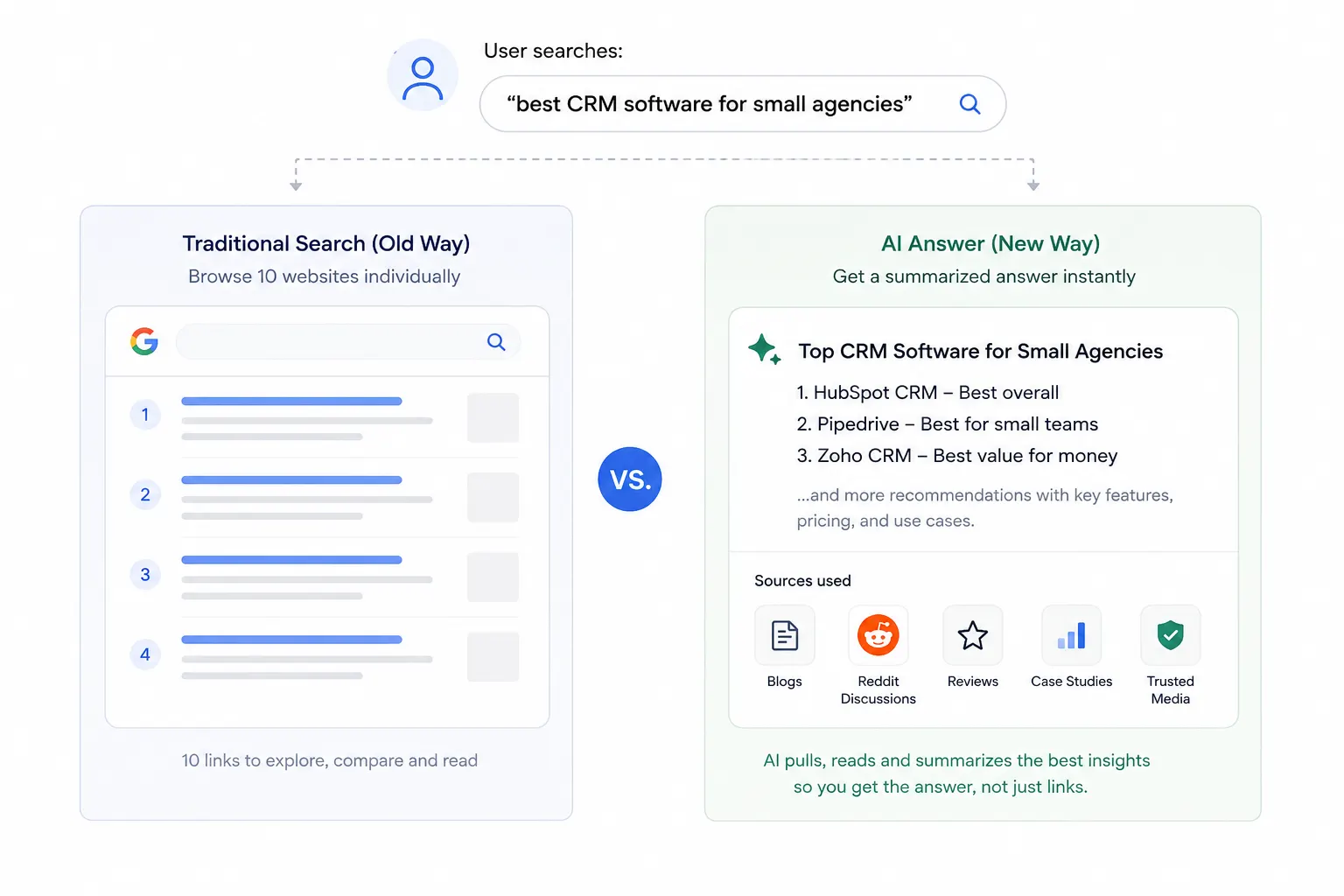Screen dimensions: 1344x896
Task: Click the AI sparkle icon beside the answer title
Action: 764,349
